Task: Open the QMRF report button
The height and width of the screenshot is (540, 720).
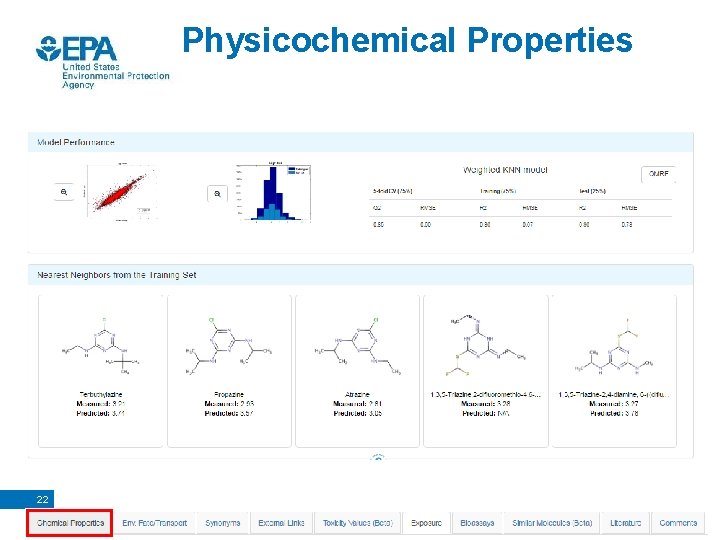Action: pos(658,174)
